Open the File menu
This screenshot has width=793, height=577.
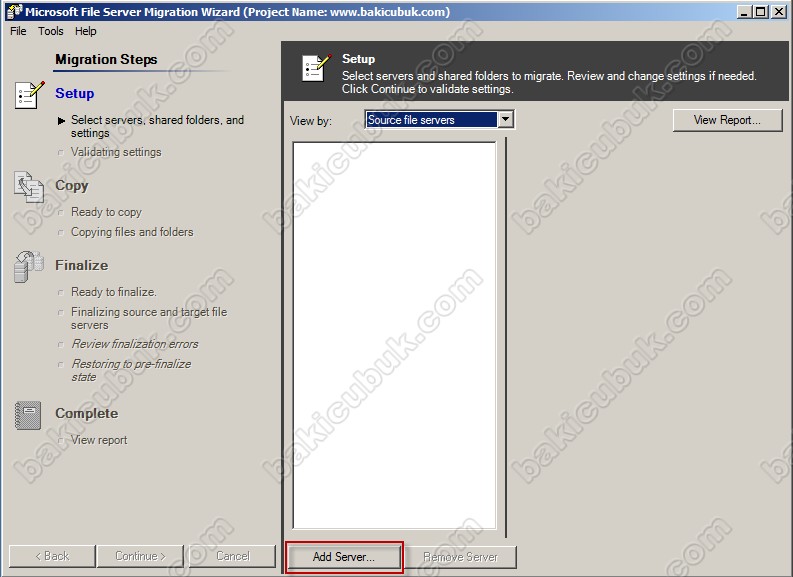pyautogui.click(x=18, y=31)
